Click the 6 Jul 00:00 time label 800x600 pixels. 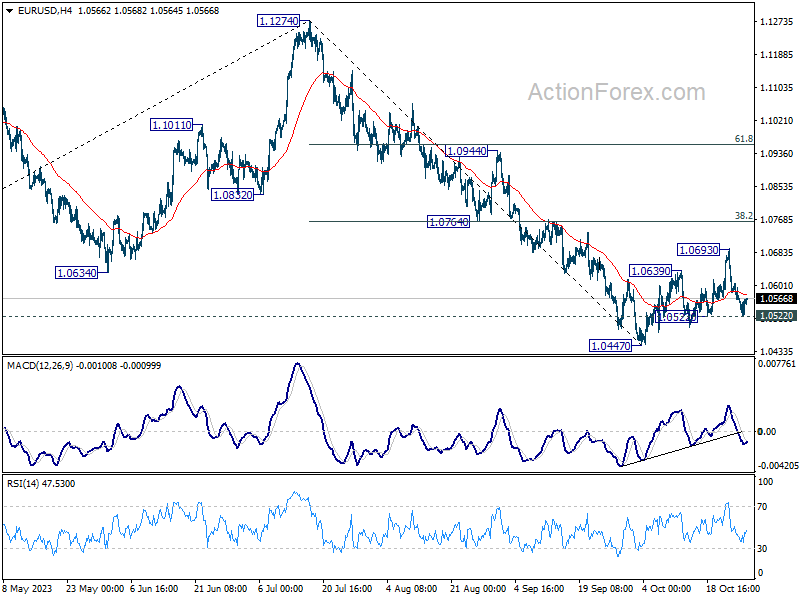pos(281,589)
